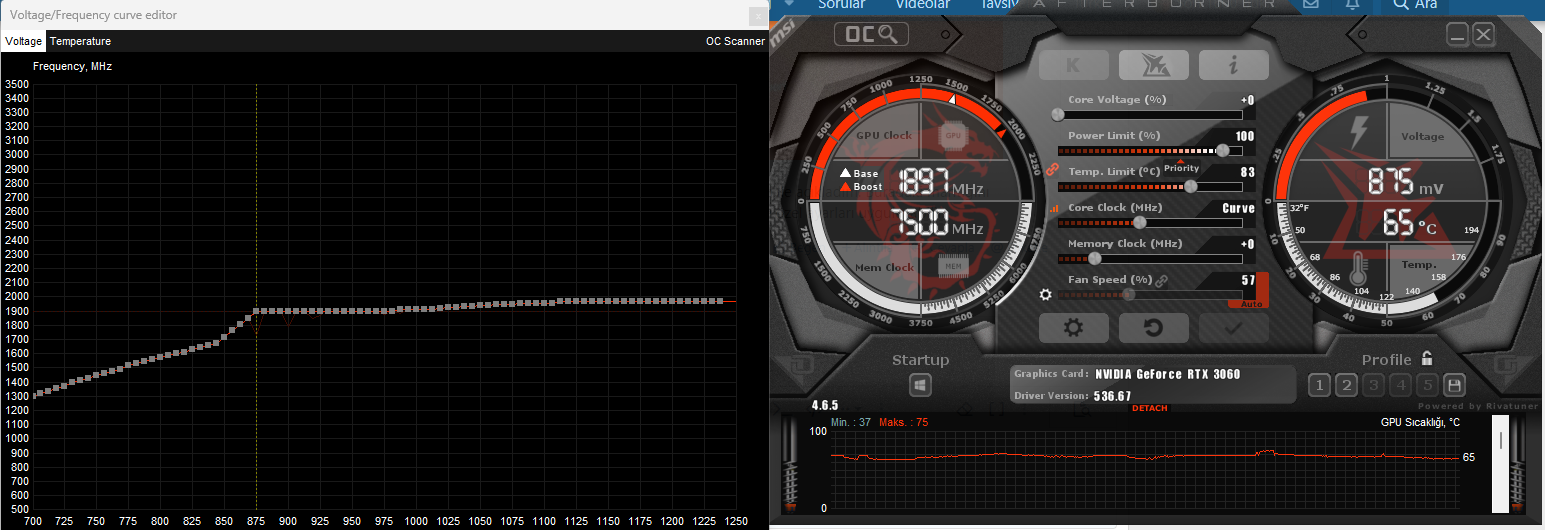Click the Core Clock slider handle

pyautogui.click(x=1139, y=223)
